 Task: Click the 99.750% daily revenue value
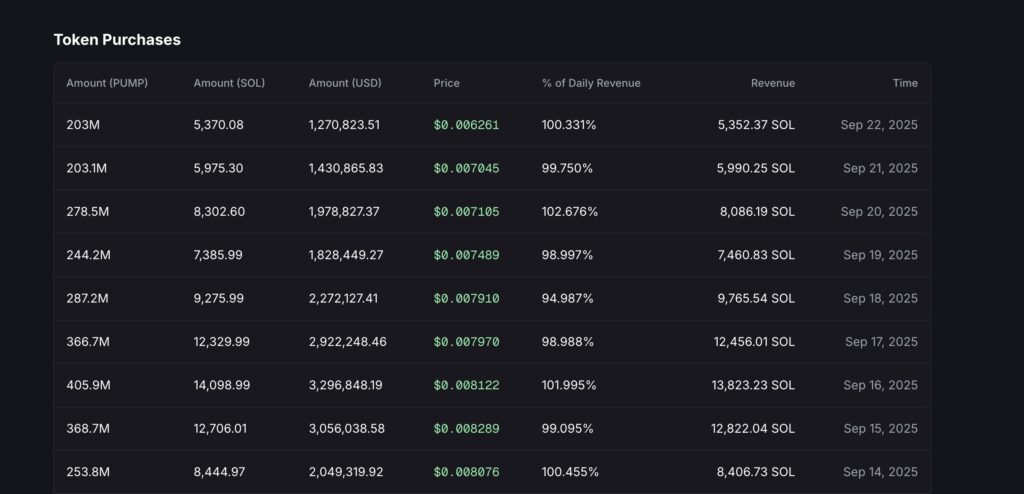click(x=568, y=168)
